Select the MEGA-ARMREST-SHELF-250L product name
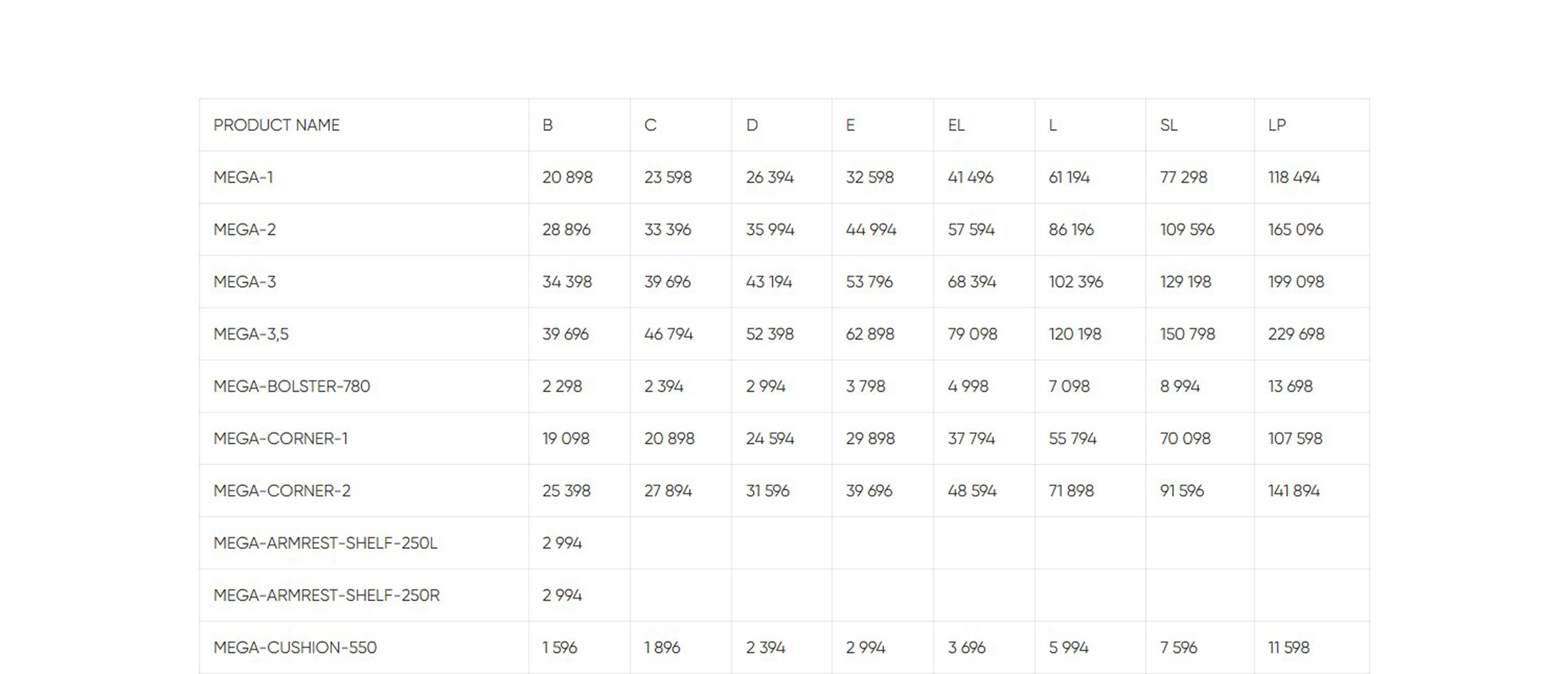Screen dimensions: 1568x674 (x=325, y=544)
